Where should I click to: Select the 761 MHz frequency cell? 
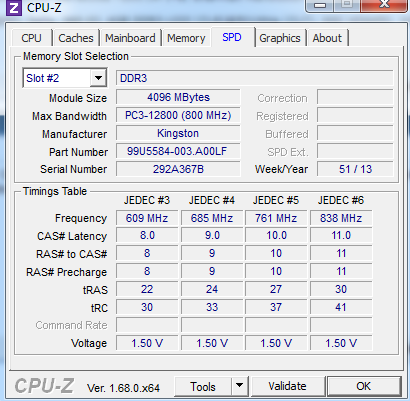click(276, 218)
